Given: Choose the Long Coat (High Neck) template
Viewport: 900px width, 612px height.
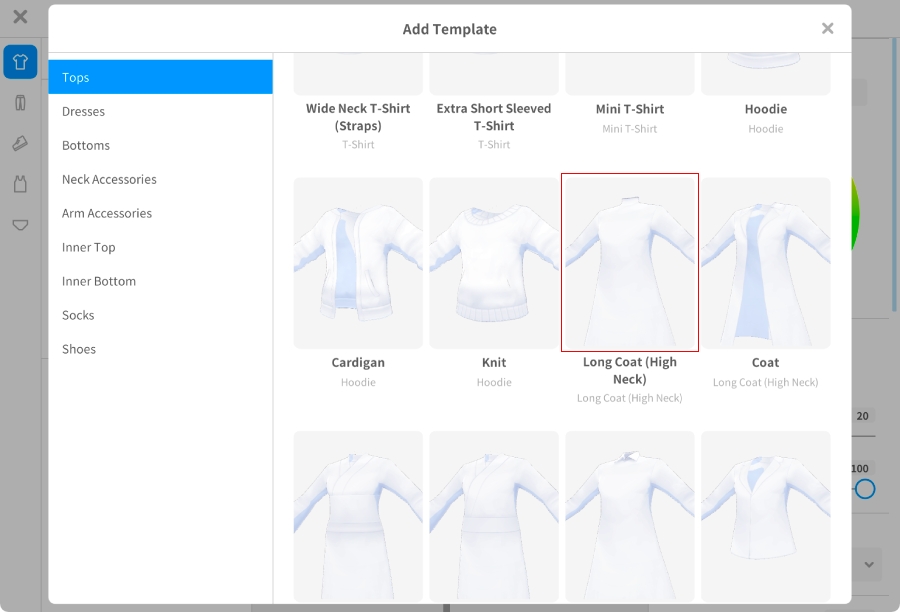Looking at the screenshot, I should point(630,263).
